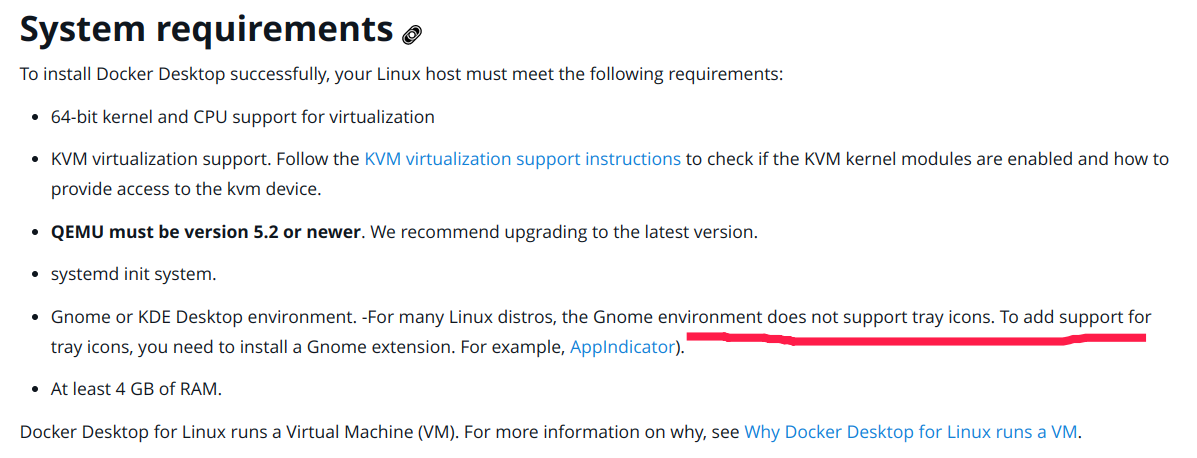Click the At least 4 GB of RAM text
1197x458 pixels.
136,389
